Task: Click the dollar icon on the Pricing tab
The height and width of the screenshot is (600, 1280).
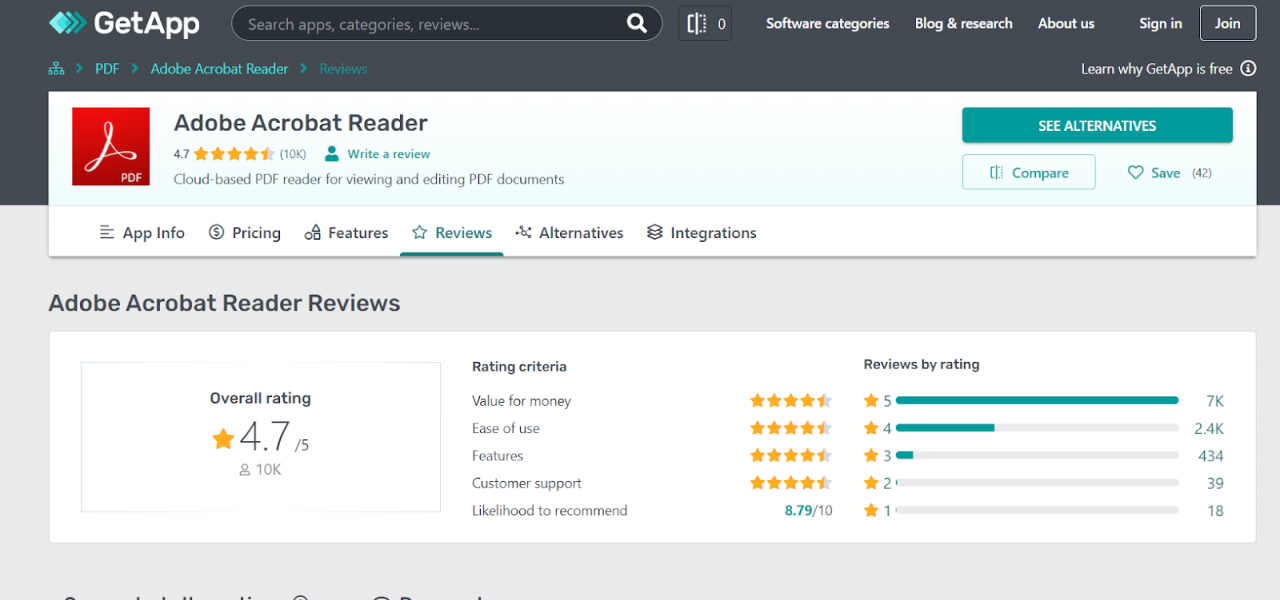Action: [216, 232]
